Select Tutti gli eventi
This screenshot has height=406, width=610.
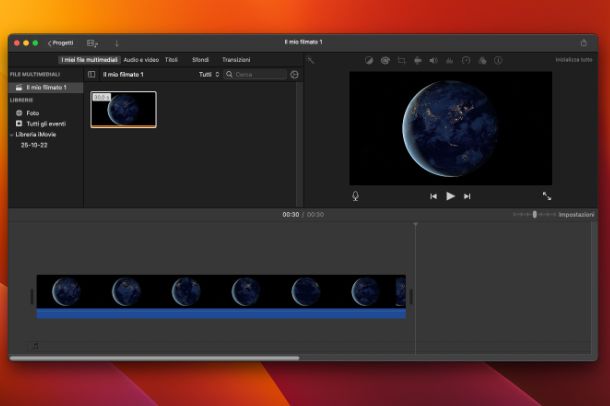[x=40, y=124]
